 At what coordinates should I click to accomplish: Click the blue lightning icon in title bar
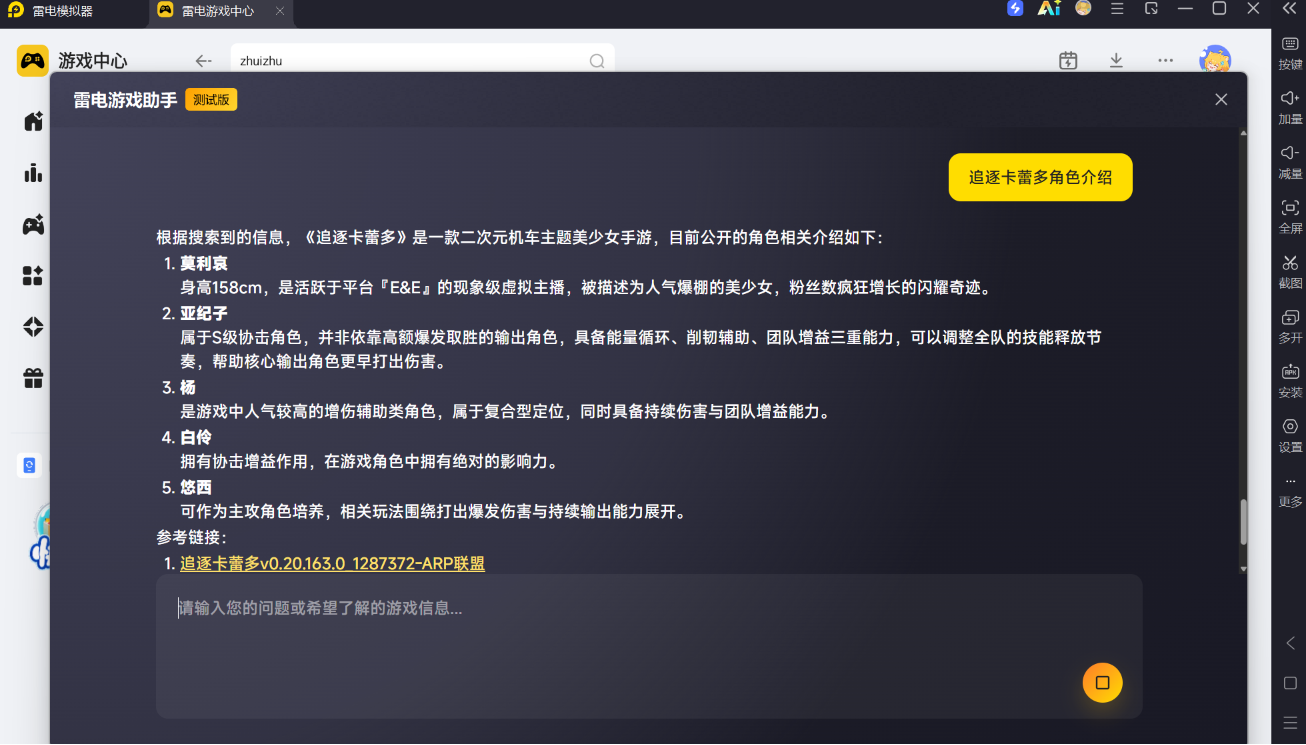[1015, 9]
